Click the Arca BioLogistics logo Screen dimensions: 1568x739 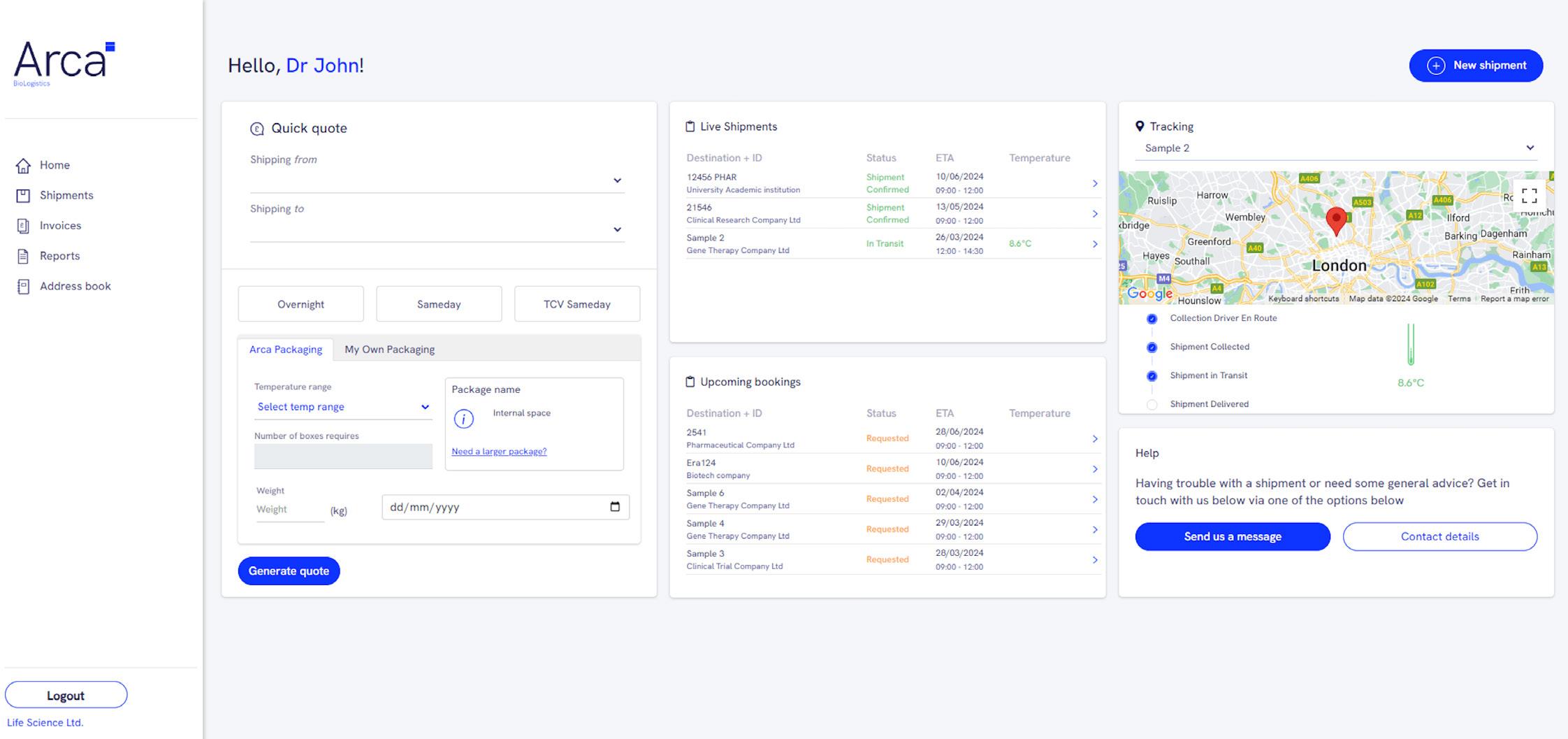pyautogui.click(x=64, y=64)
